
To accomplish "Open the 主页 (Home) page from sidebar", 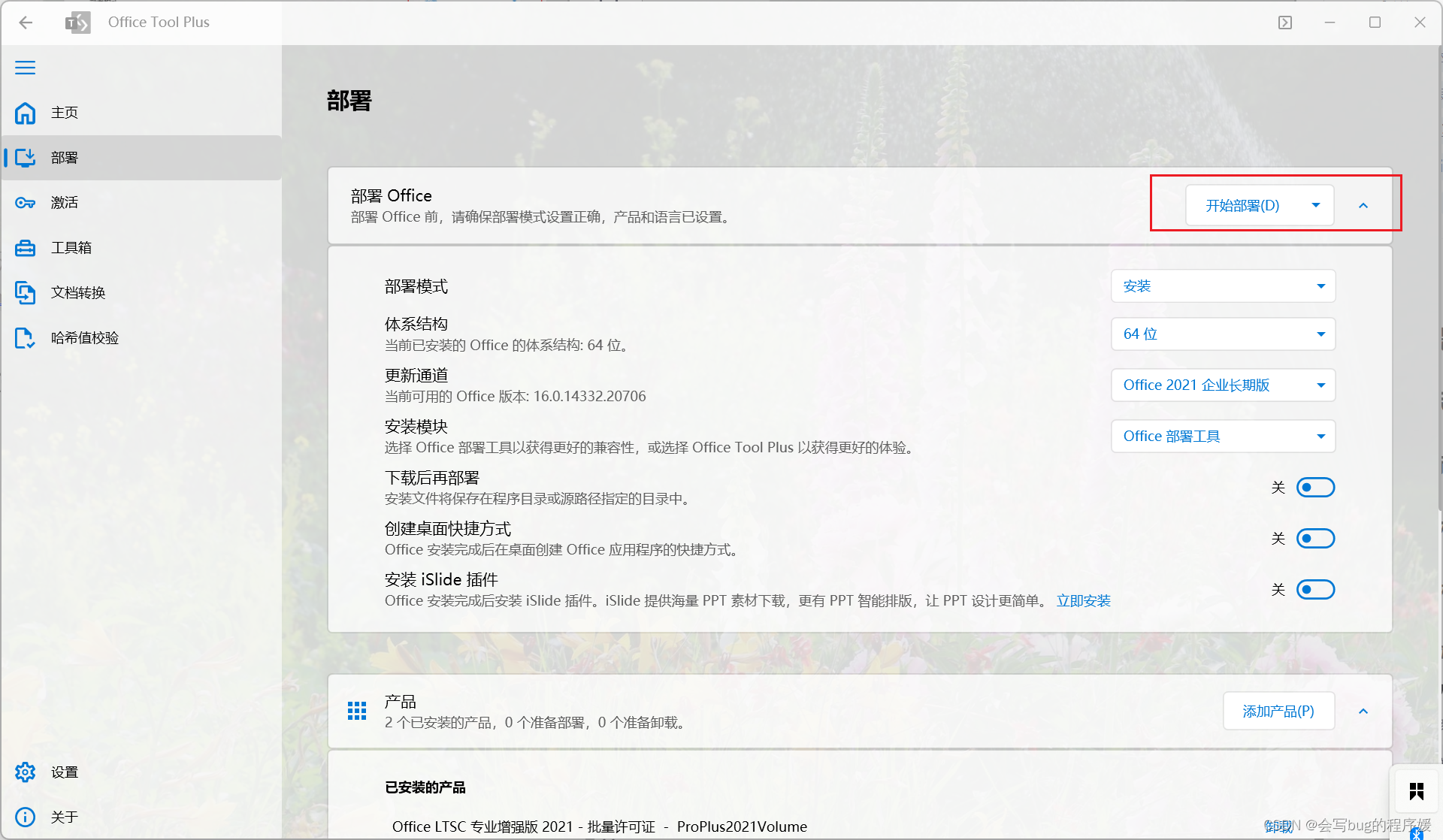I will pyautogui.click(x=64, y=113).
